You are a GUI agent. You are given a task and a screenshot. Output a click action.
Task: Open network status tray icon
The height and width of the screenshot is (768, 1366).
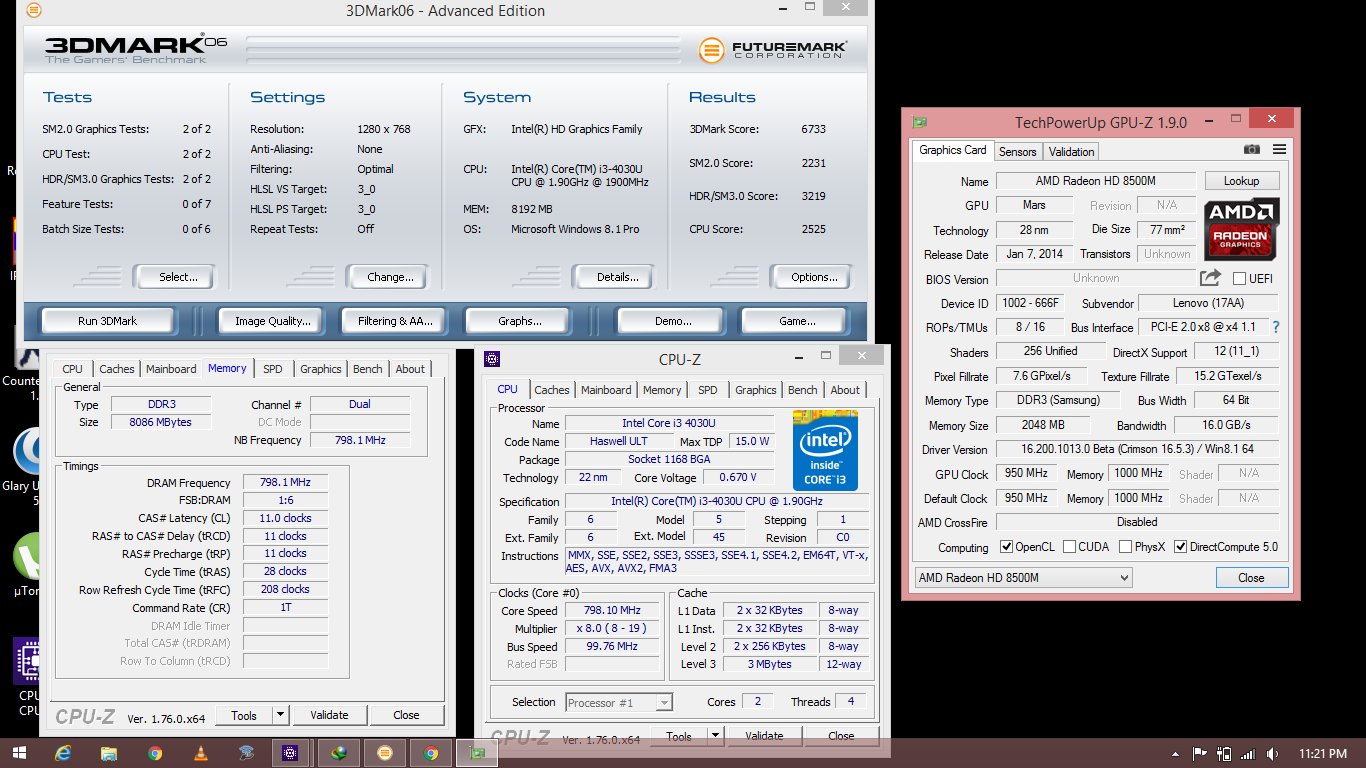pyautogui.click(x=1249, y=754)
